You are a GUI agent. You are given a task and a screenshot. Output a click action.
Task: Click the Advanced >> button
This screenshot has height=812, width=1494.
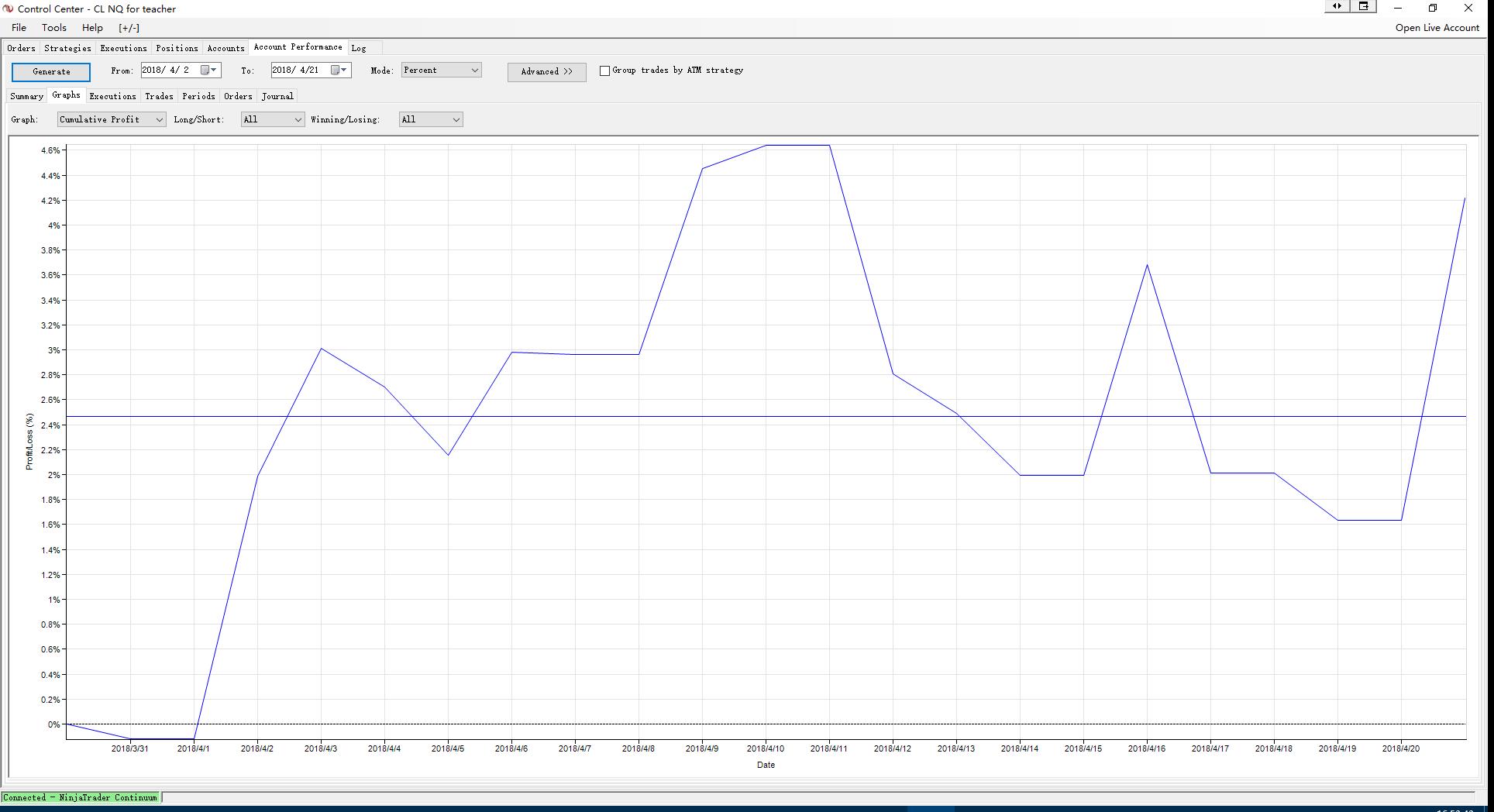[546, 71]
